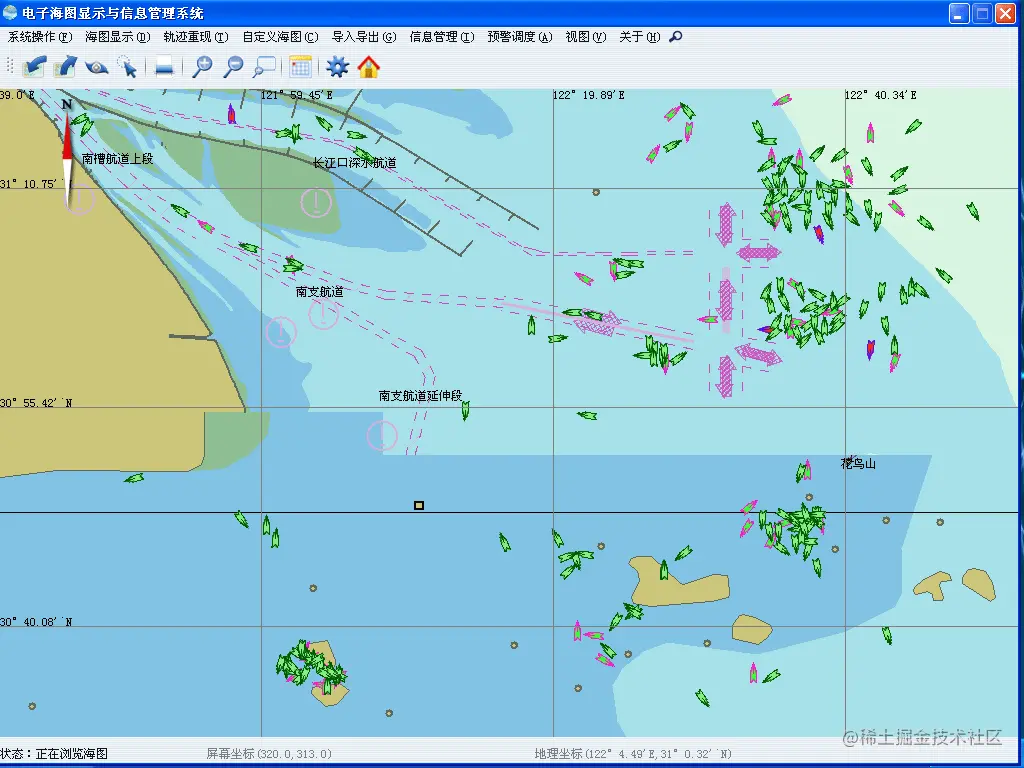Open the calendar grid icon
The width and height of the screenshot is (1024, 768).
click(300, 67)
